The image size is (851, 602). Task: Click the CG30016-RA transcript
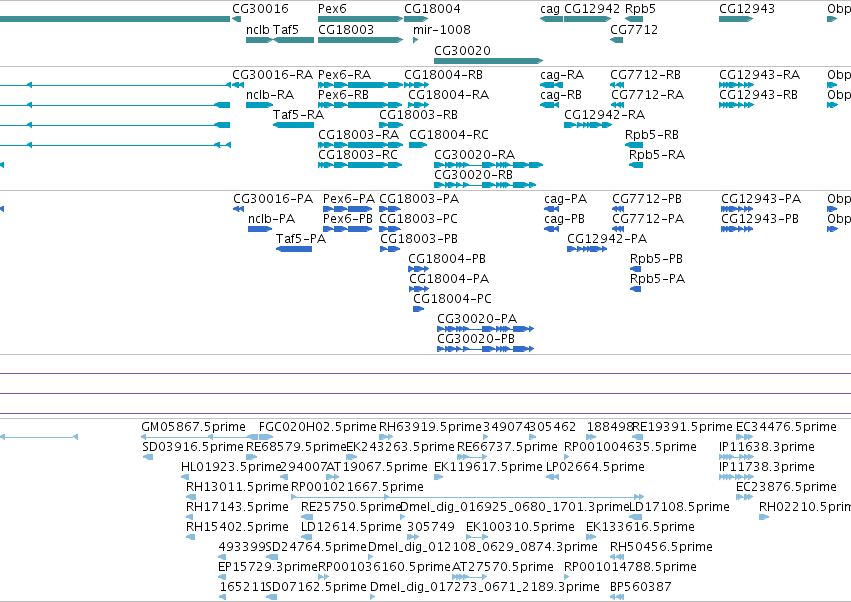click(x=238, y=85)
